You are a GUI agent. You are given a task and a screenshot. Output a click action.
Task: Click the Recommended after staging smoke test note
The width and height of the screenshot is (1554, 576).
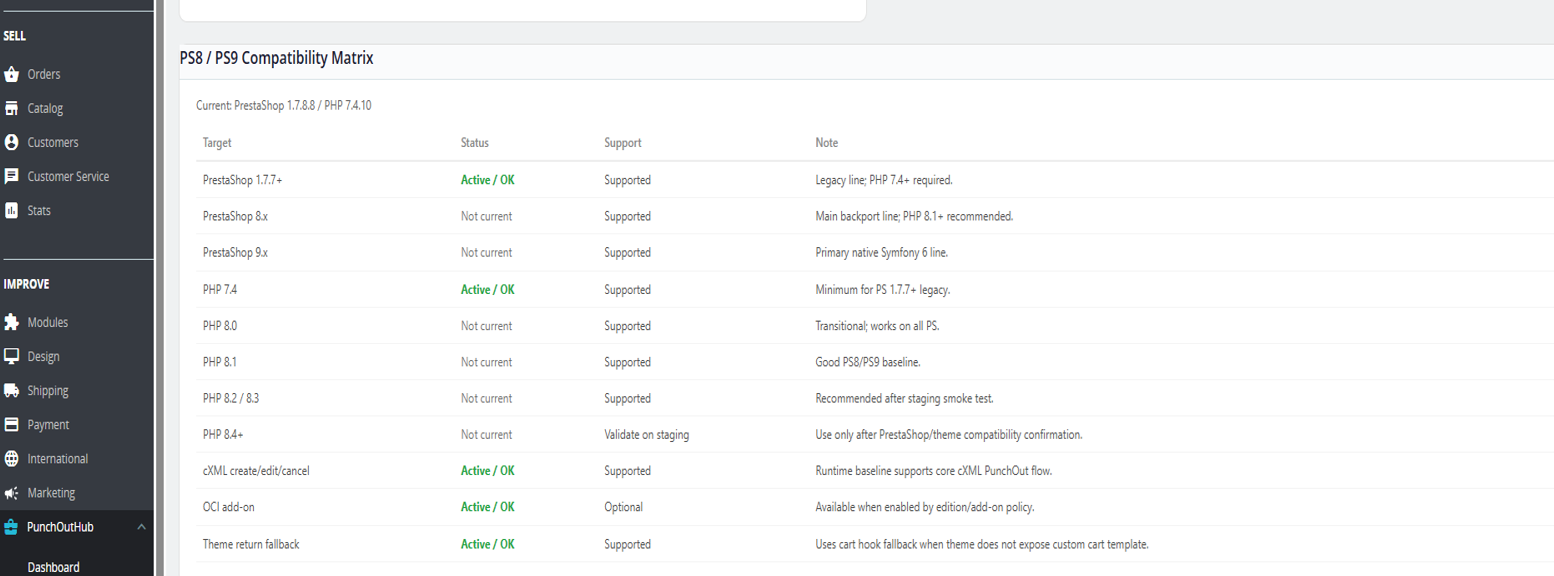click(x=905, y=398)
